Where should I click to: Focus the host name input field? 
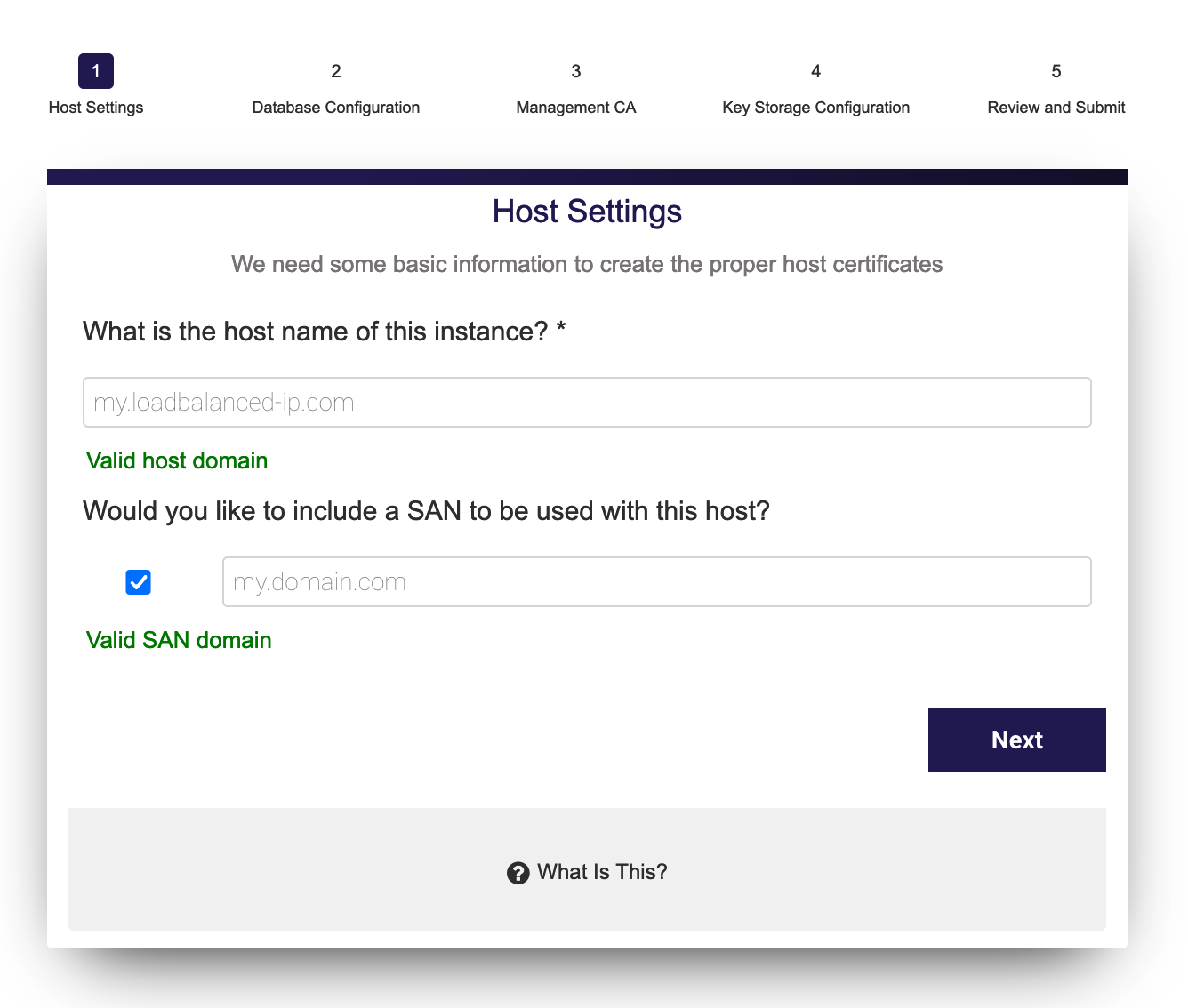pos(587,403)
